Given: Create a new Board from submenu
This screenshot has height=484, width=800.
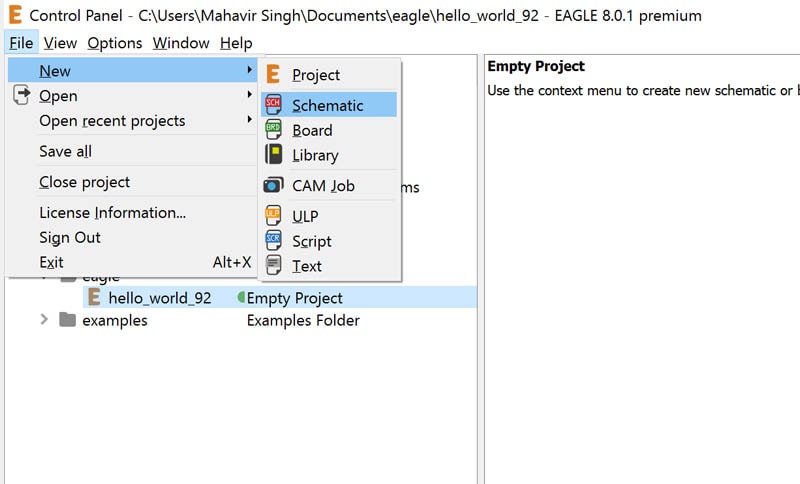Looking at the screenshot, I should pyautogui.click(x=329, y=130).
